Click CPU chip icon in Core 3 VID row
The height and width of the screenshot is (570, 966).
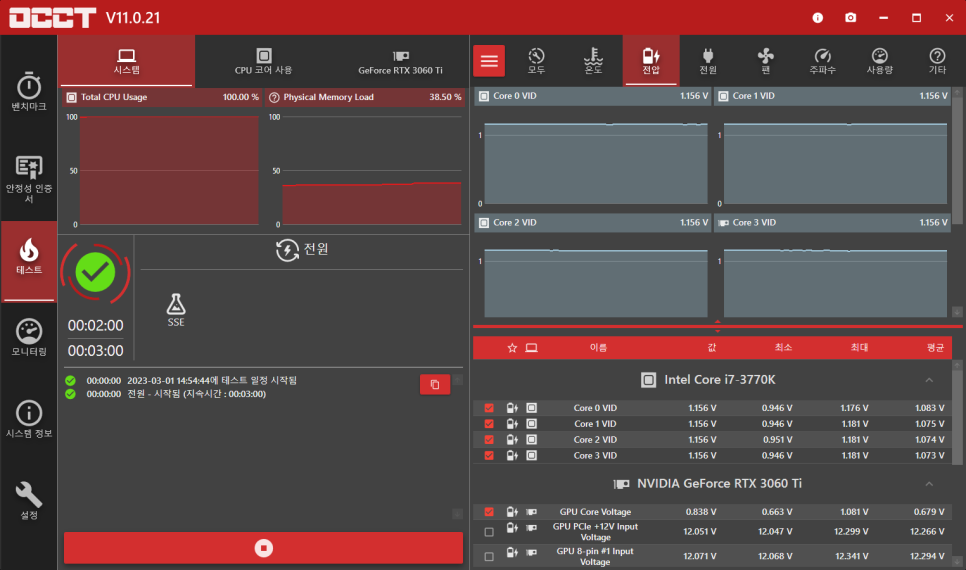pos(531,455)
